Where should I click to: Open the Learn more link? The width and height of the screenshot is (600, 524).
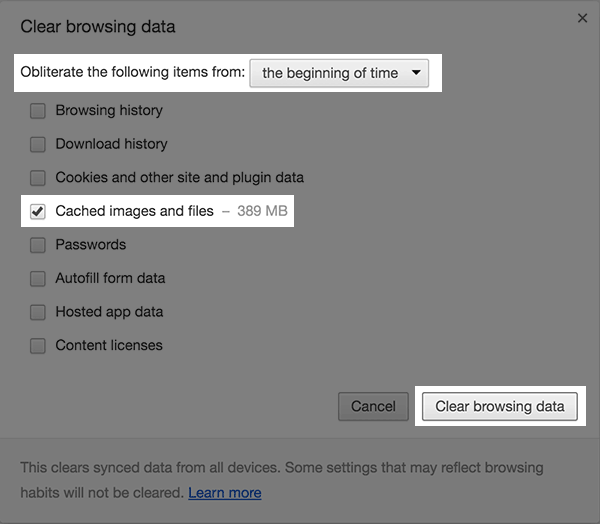click(x=225, y=493)
